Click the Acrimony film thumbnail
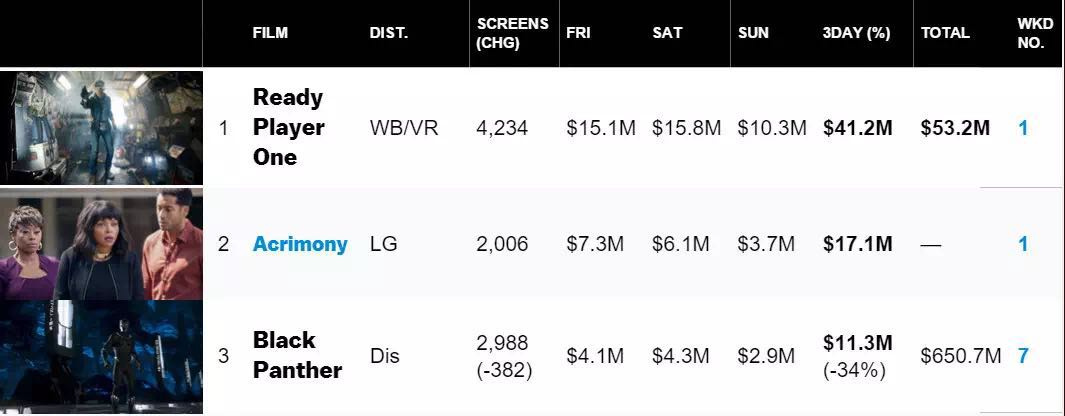 point(101,243)
